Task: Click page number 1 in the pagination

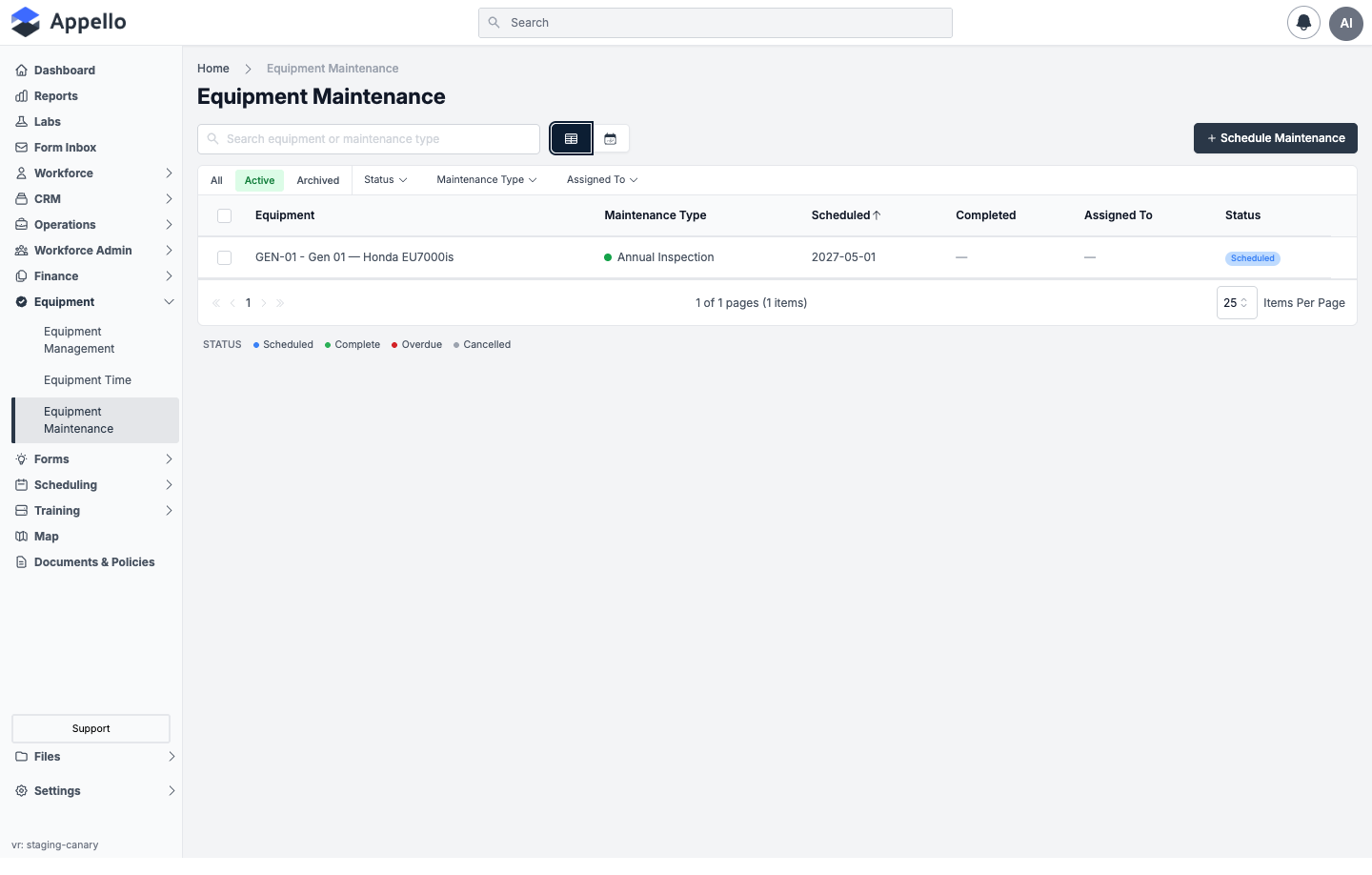Action: [249, 303]
